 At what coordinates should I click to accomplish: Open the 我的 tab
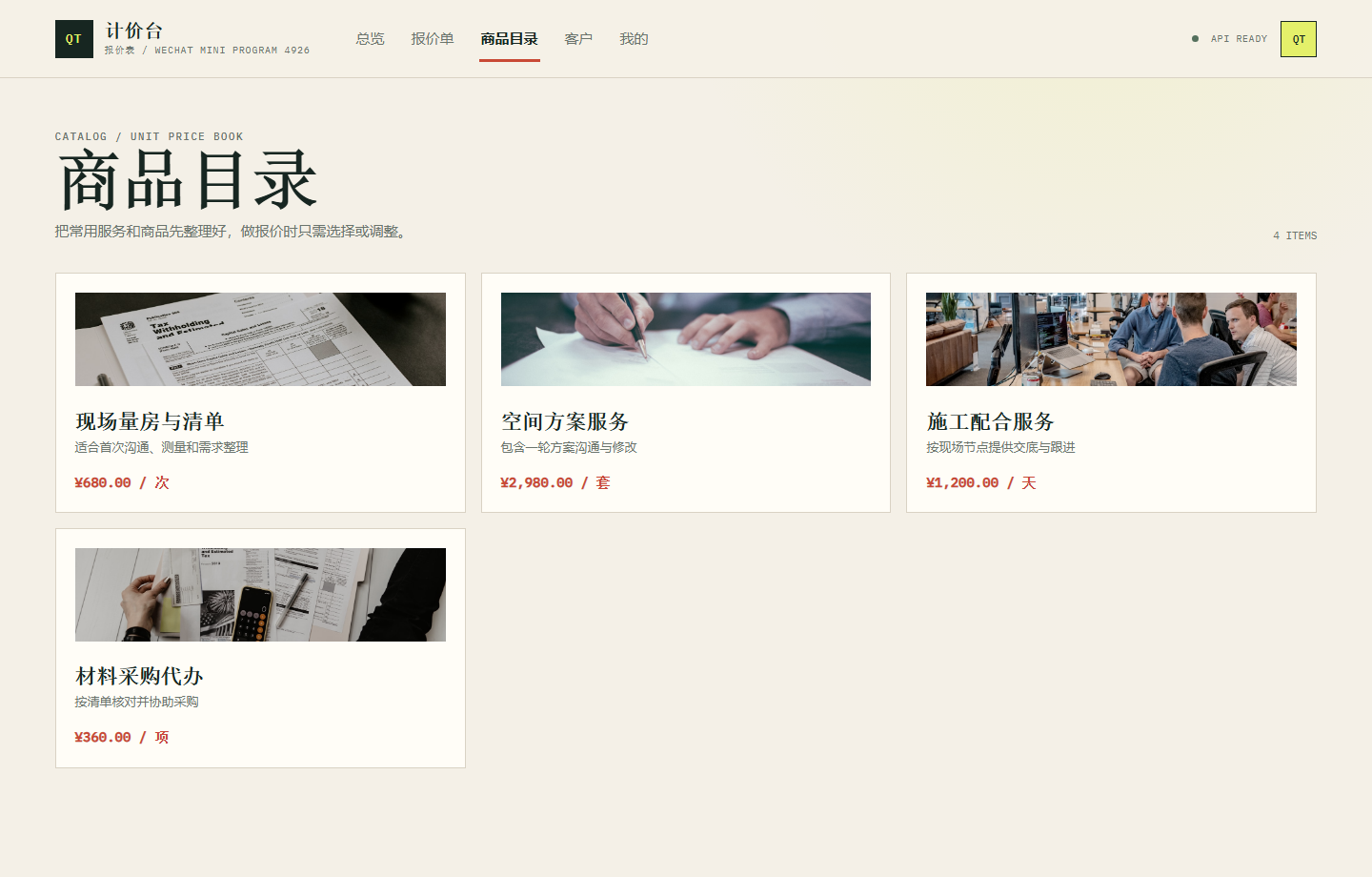634,39
